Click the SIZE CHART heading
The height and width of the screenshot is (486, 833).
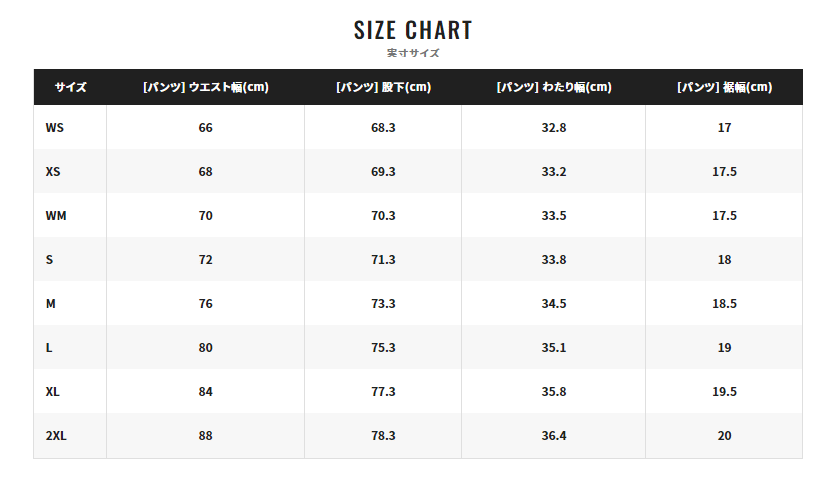(x=413, y=30)
